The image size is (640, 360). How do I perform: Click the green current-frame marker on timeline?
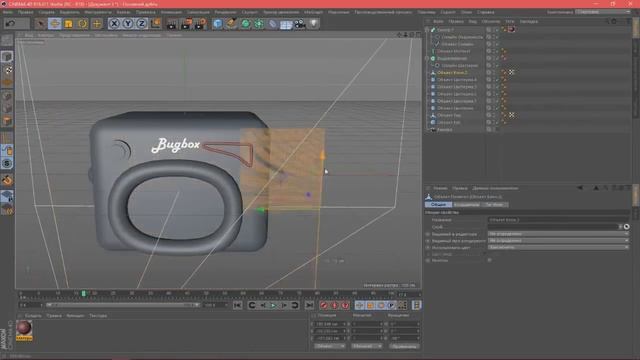pyautogui.click(x=84, y=293)
